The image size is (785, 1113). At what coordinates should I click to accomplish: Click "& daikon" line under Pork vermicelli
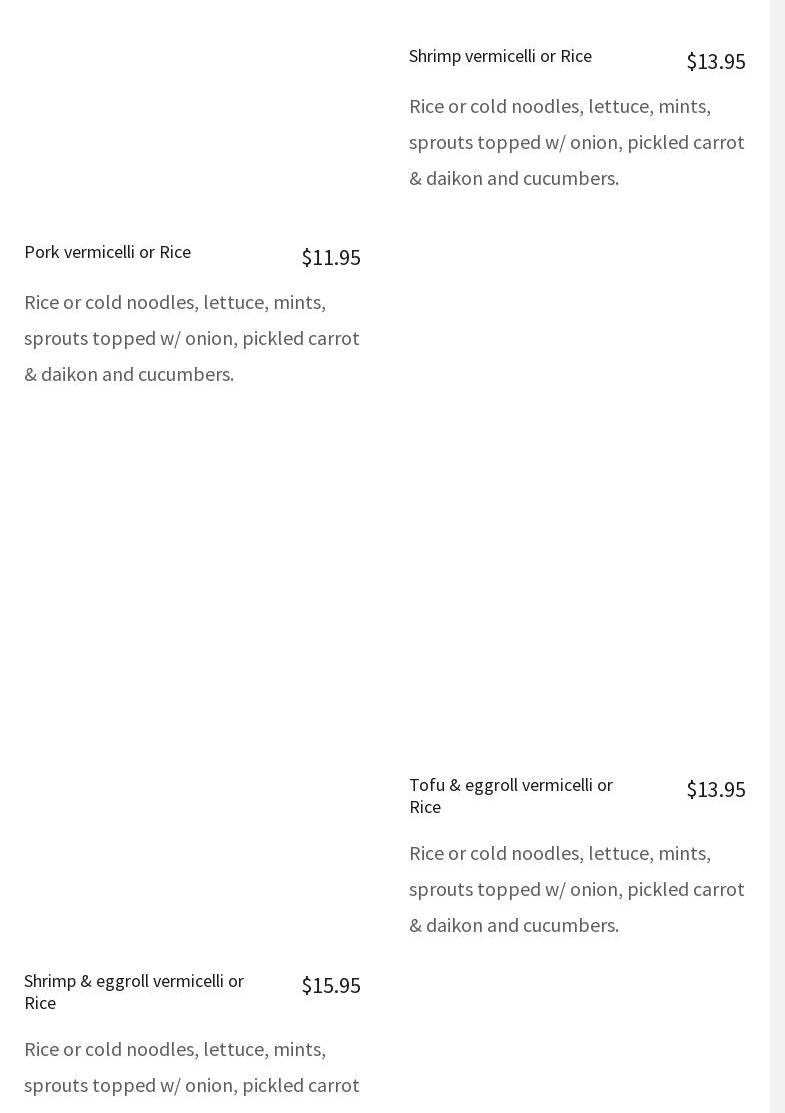[x=128, y=374]
